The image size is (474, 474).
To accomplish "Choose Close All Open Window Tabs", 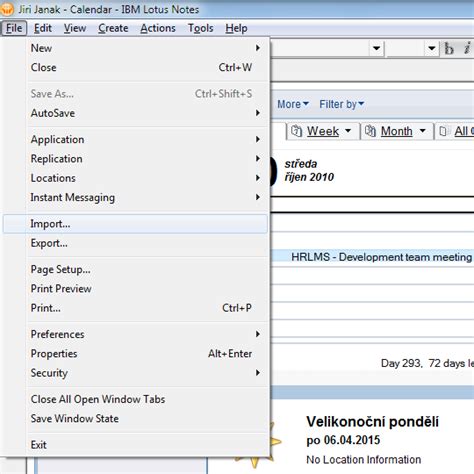I will click(x=135, y=399).
